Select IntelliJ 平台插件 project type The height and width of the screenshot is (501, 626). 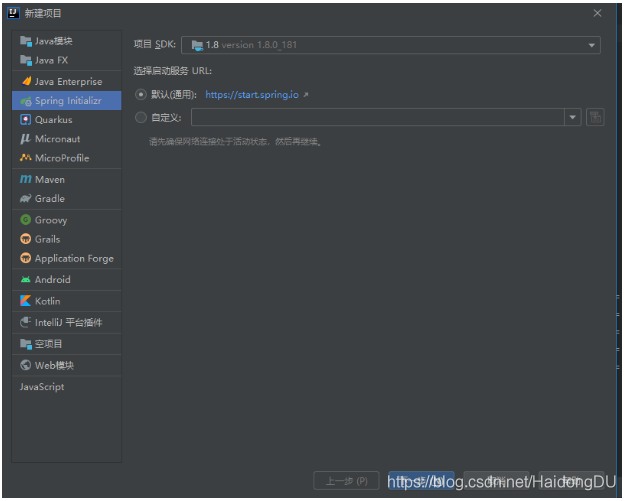[x=67, y=323]
